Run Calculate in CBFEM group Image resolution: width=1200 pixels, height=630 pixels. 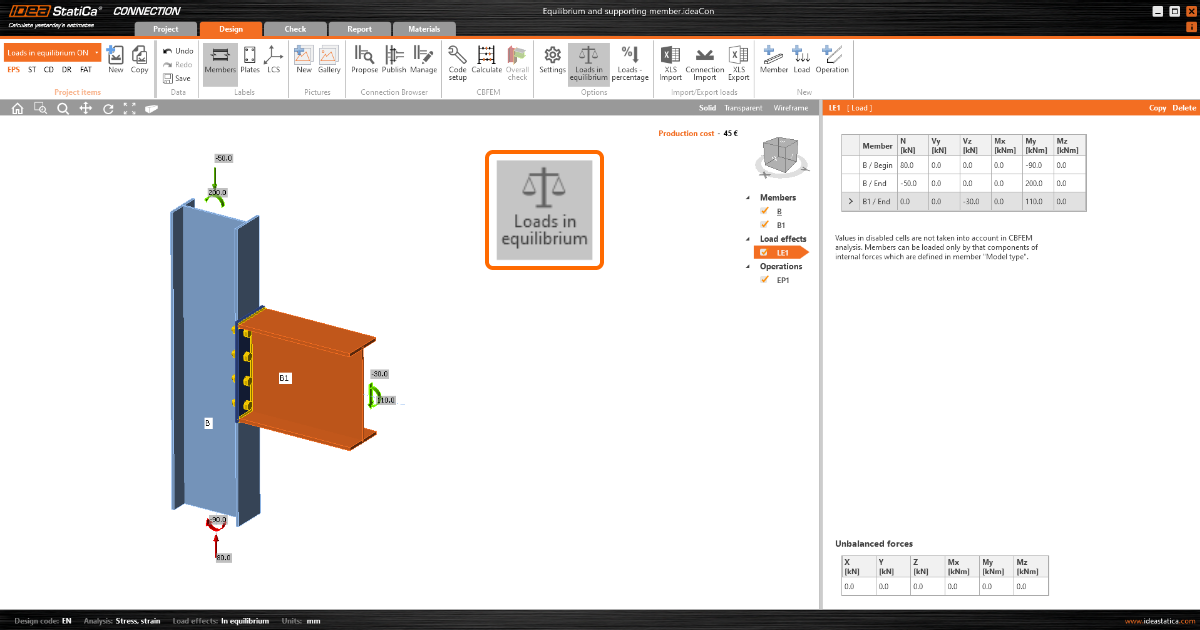(487, 56)
